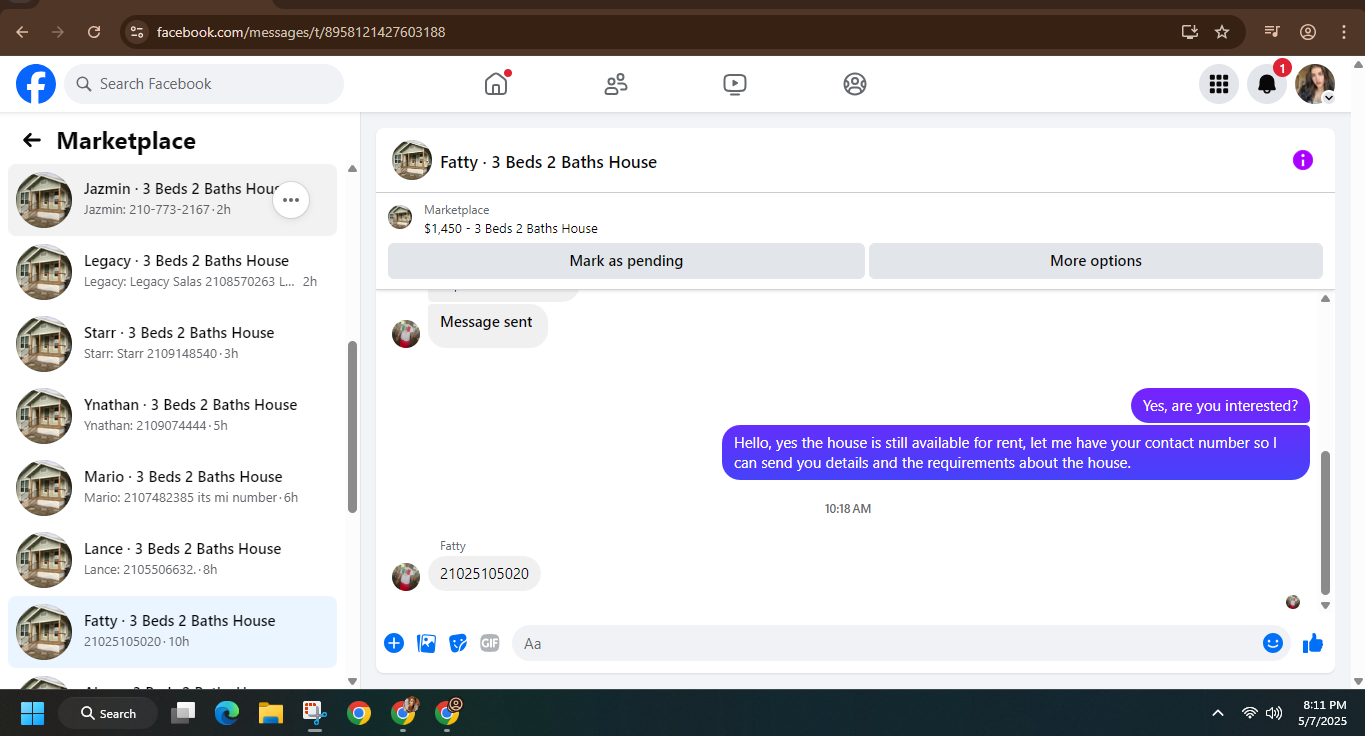The height and width of the screenshot is (736, 1365).
Task: Click the 'Yes, are you interested?' message
Action: [1220, 406]
